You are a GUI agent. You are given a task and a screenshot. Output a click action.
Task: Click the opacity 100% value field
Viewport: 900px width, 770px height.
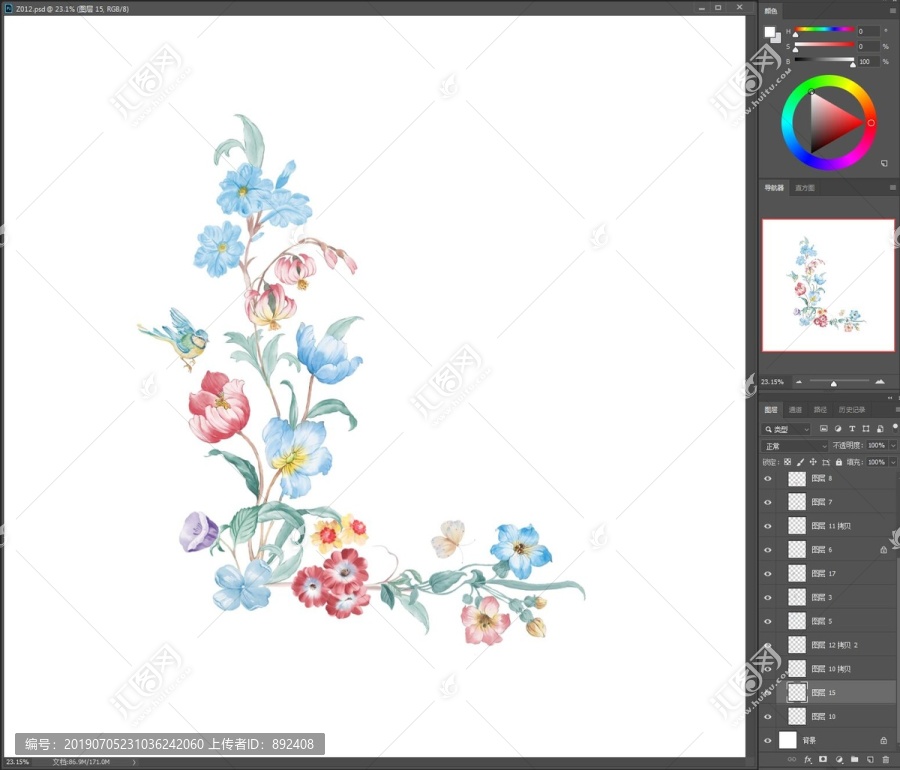[x=876, y=446]
